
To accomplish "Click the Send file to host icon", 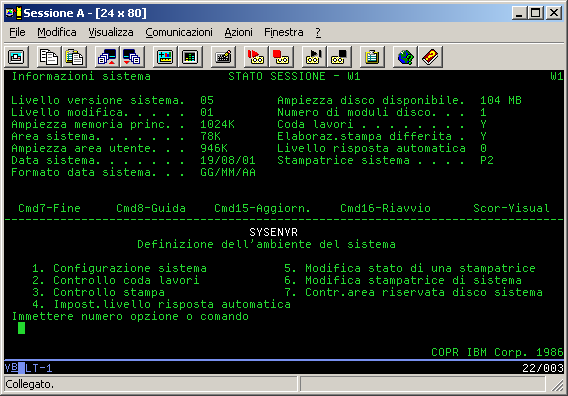I will [107, 57].
